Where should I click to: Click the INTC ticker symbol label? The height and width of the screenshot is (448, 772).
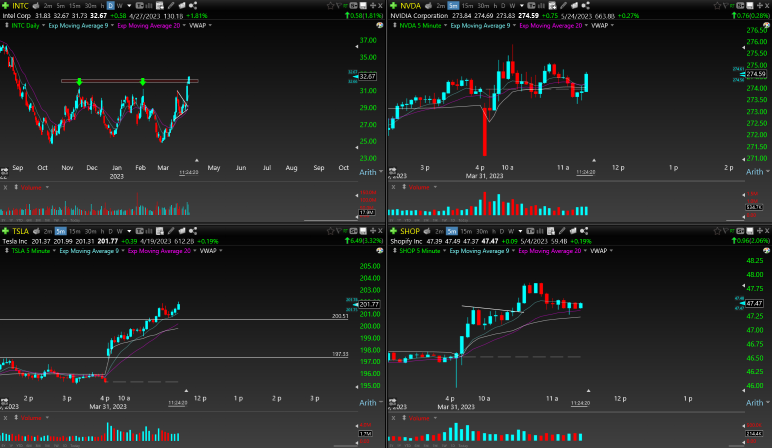point(20,5)
